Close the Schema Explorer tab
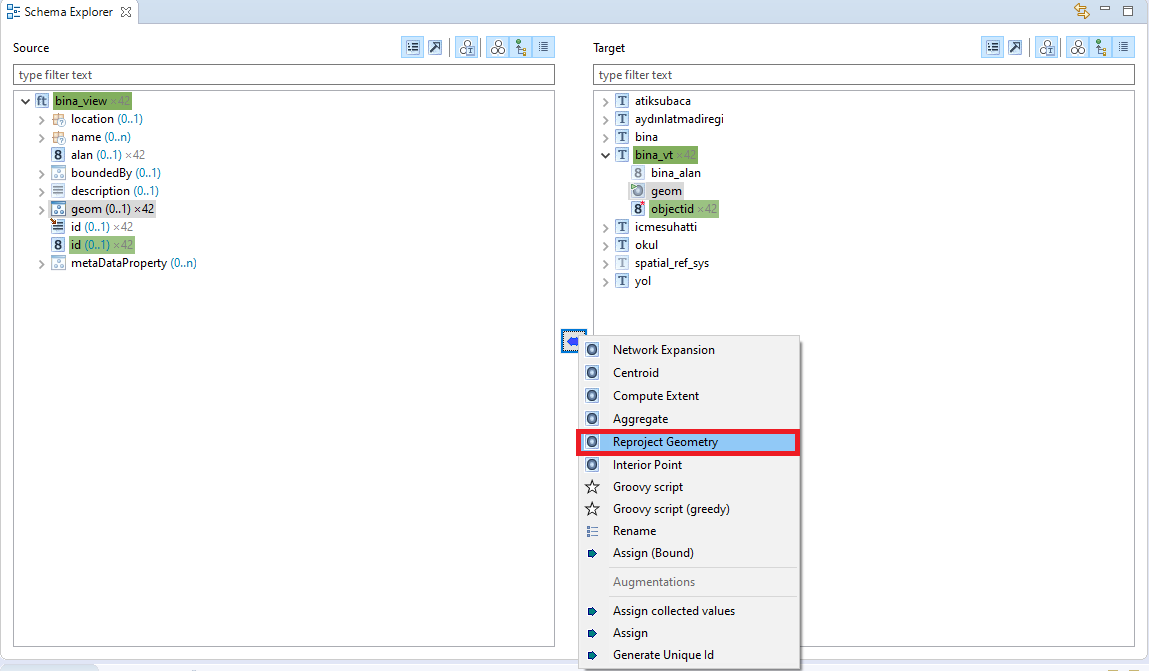This screenshot has height=671, width=1149. click(126, 12)
